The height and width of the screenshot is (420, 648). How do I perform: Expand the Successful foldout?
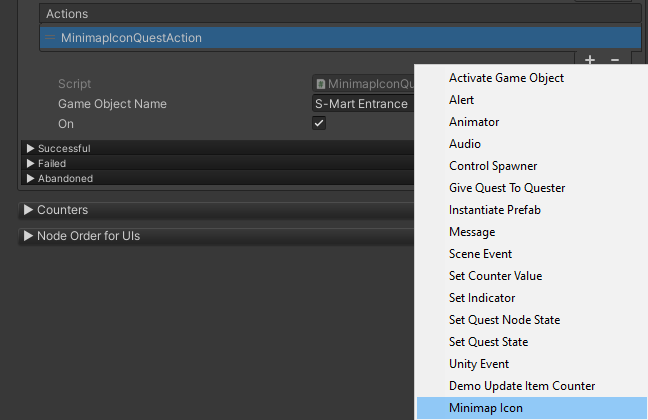[31, 148]
